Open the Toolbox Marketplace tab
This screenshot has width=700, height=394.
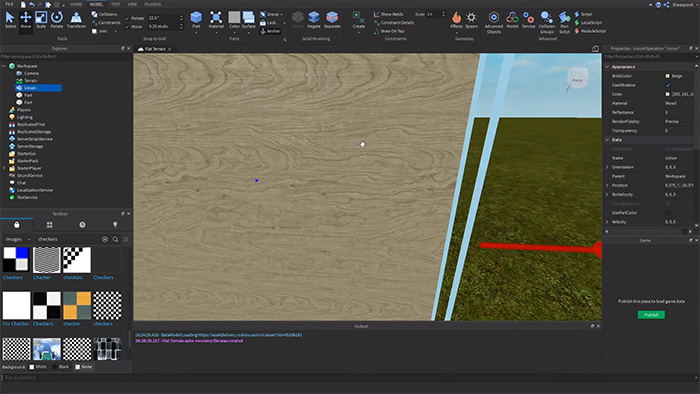pos(17,224)
